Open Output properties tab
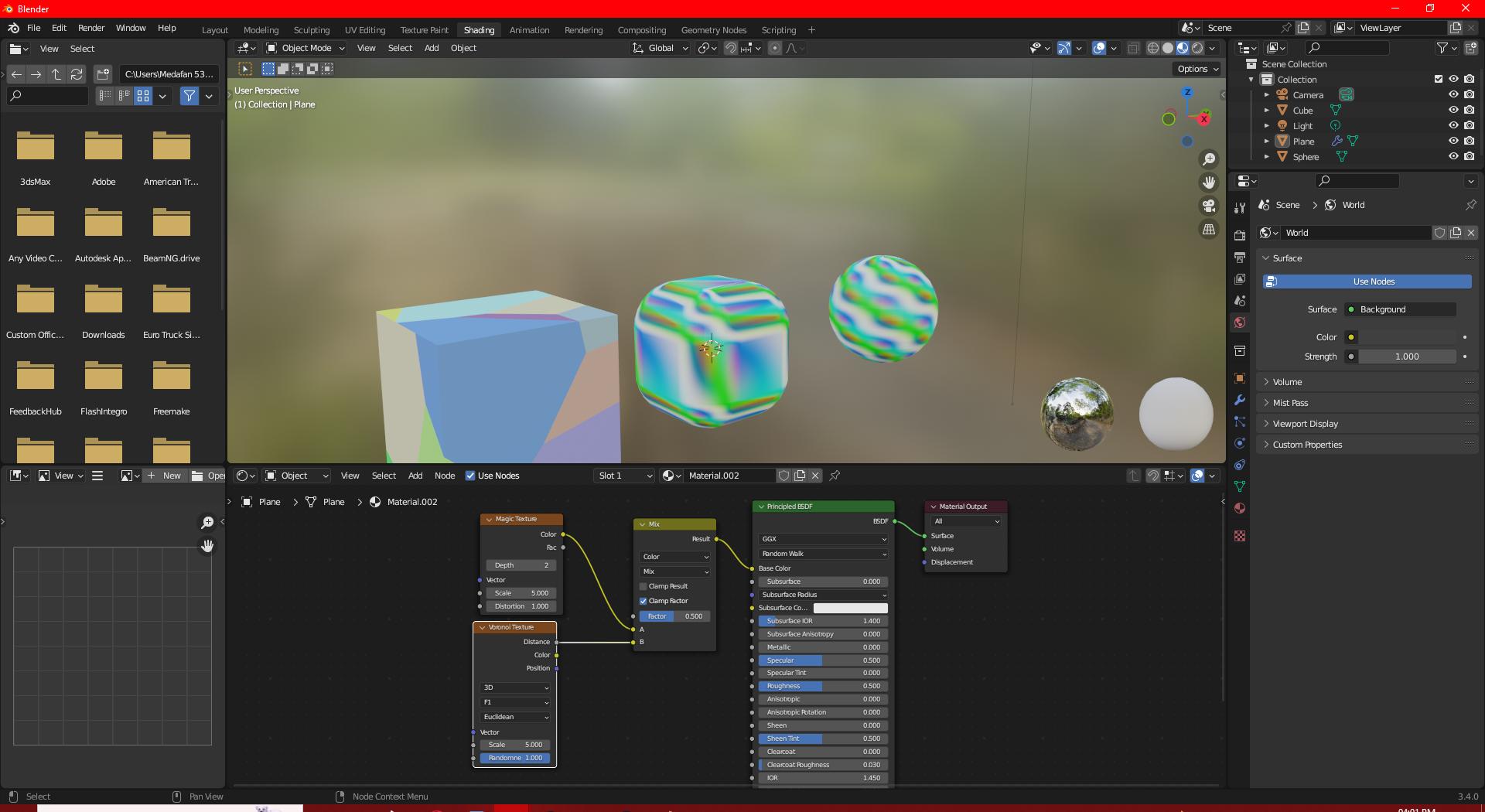This screenshot has width=1485, height=812. click(x=1240, y=258)
